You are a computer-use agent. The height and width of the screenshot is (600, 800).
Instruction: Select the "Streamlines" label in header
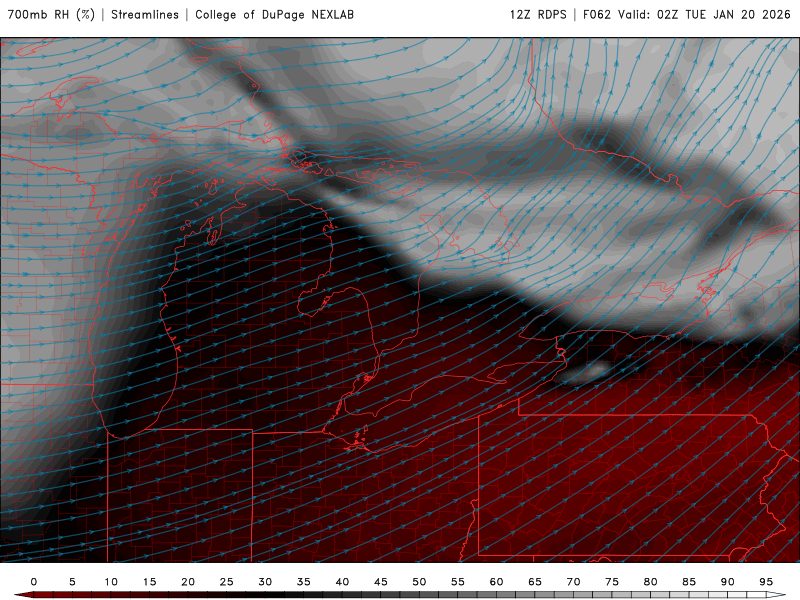click(x=145, y=15)
